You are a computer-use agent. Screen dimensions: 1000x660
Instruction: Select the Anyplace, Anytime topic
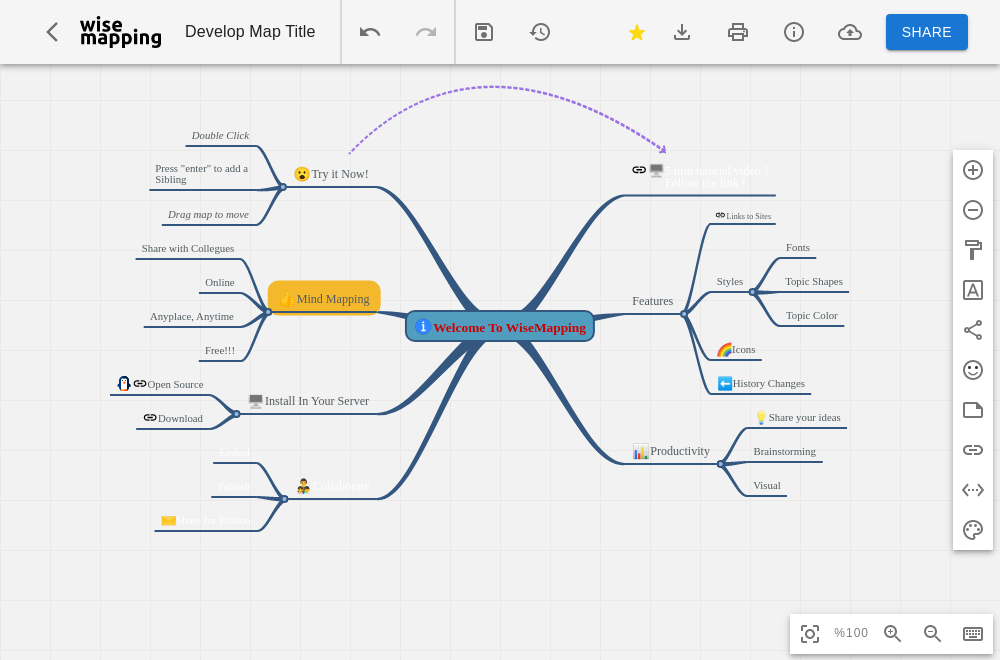(x=192, y=316)
